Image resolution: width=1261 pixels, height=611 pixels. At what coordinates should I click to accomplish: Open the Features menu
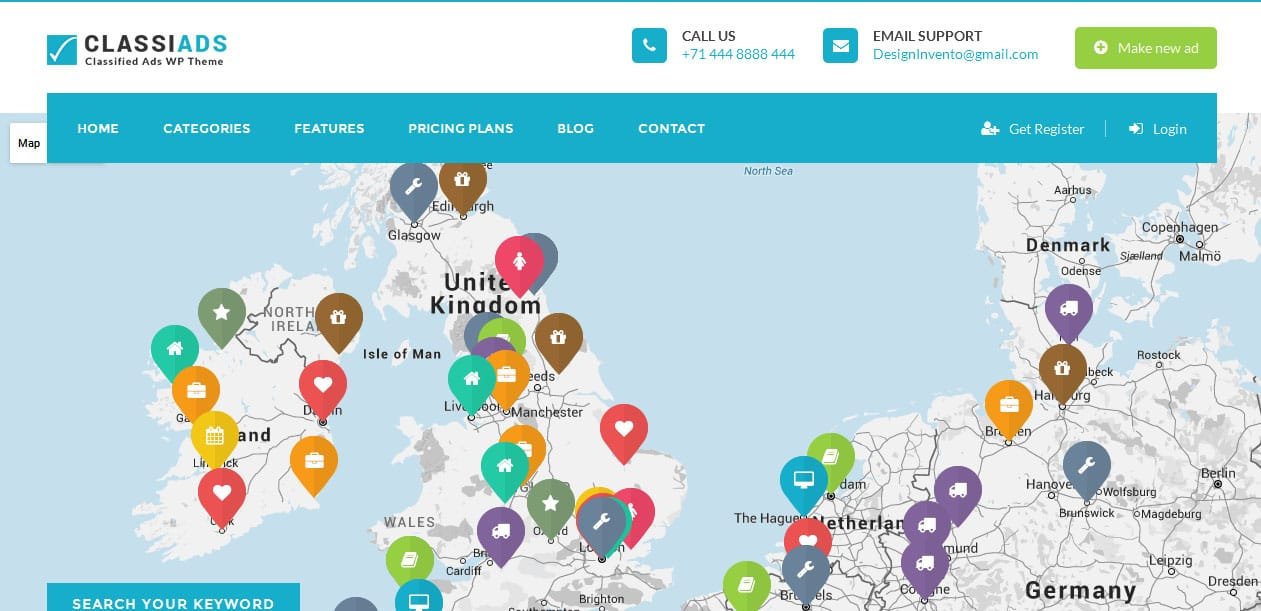329,128
